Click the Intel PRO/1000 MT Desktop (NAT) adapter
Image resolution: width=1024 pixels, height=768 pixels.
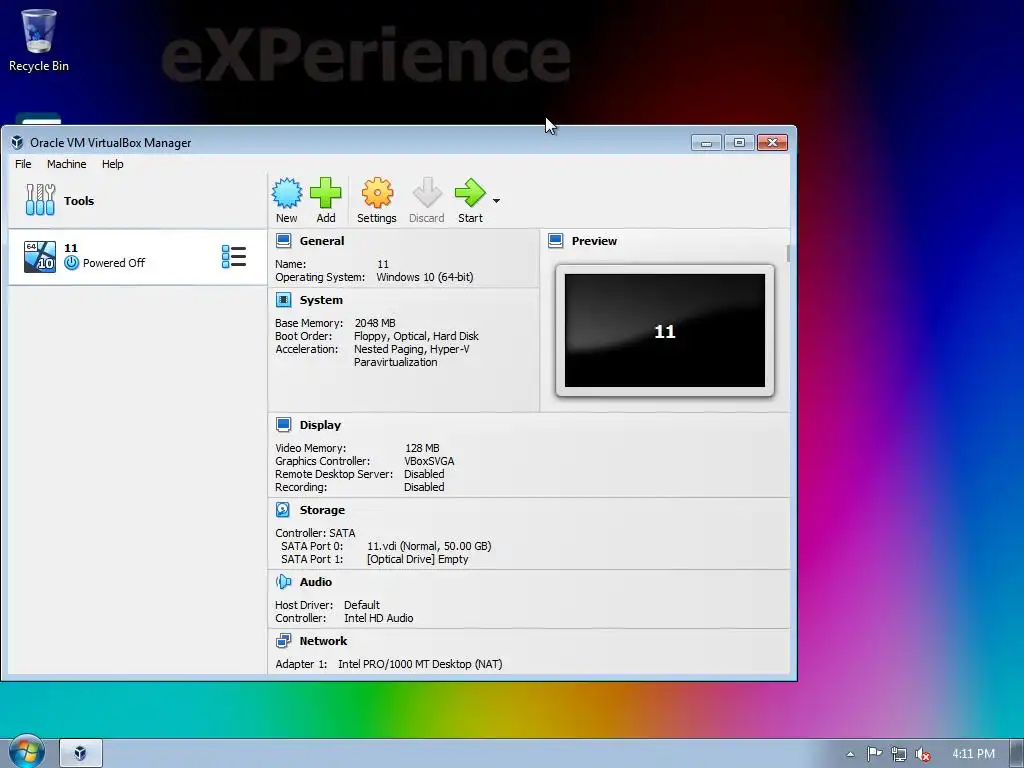click(420, 664)
